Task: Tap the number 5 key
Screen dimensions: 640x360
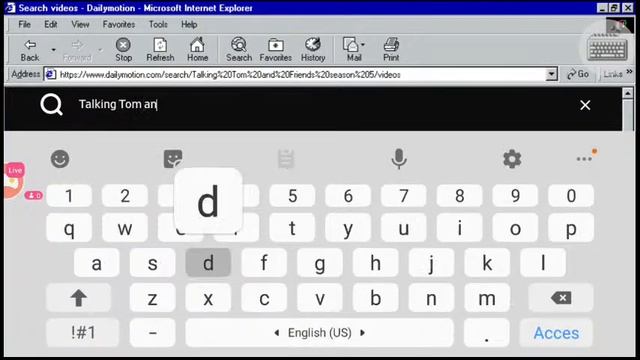Action: coord(292,196)
